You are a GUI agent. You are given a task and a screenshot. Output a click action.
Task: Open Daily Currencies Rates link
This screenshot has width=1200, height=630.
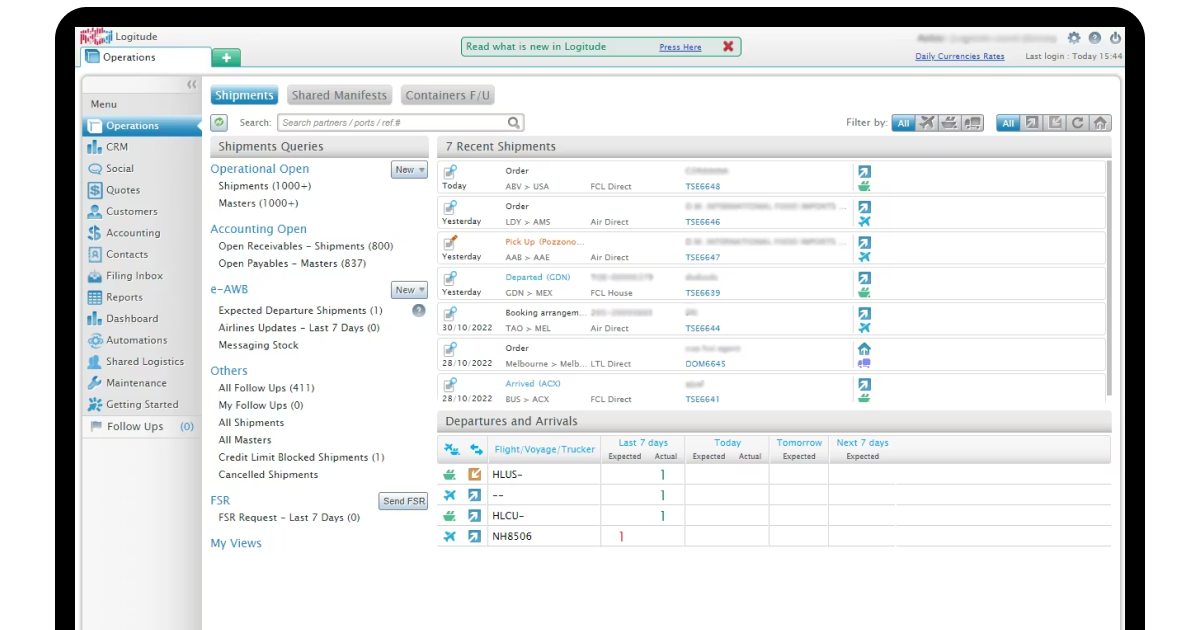pos(960,56)
